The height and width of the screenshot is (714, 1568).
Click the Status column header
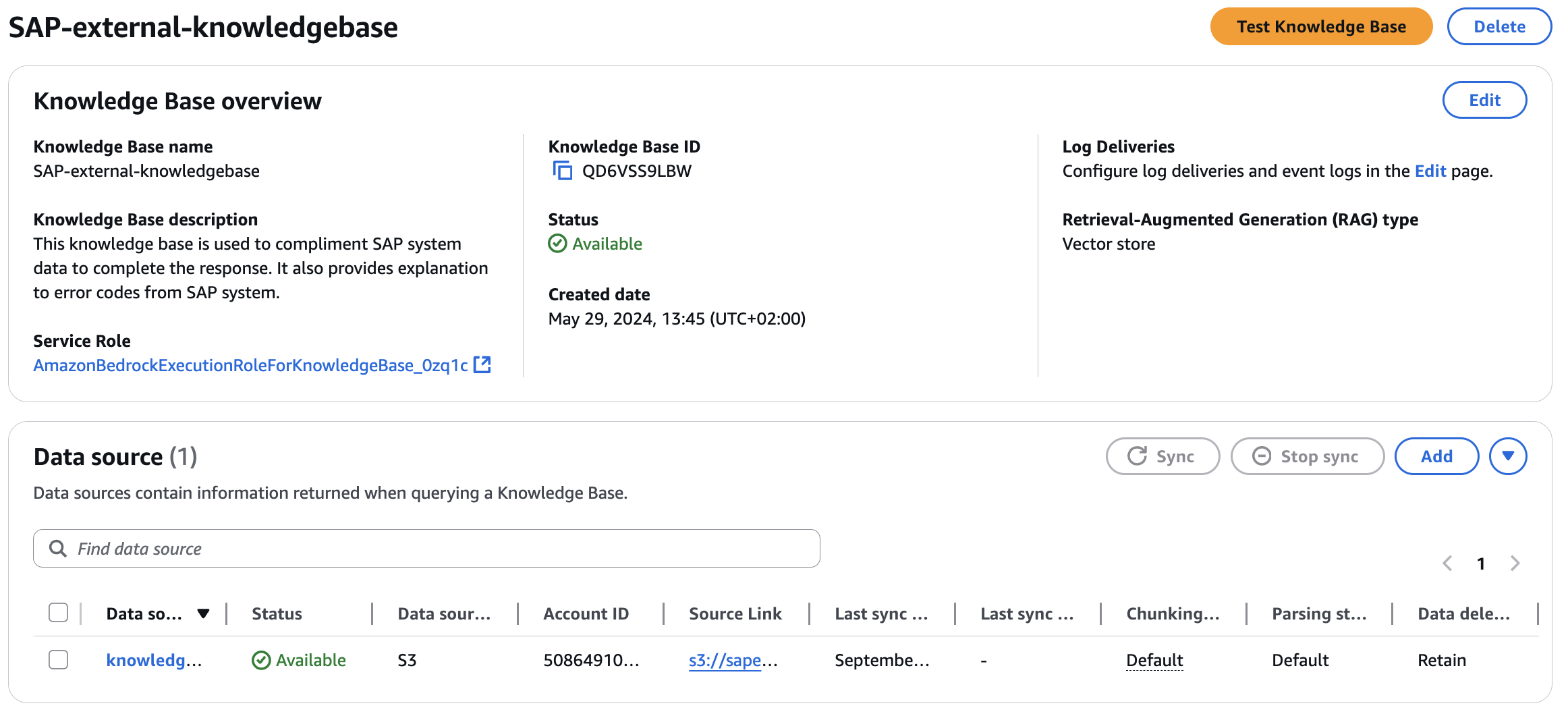coord(277,613)
